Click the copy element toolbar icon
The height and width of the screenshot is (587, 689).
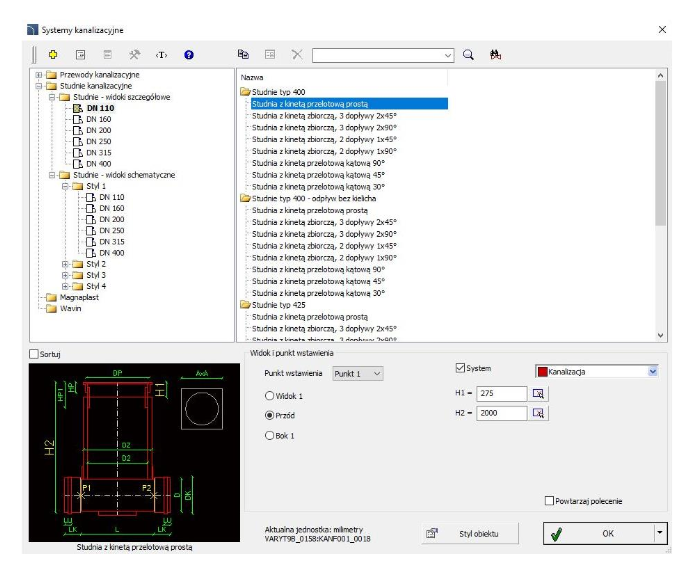(x=243, y=56)
